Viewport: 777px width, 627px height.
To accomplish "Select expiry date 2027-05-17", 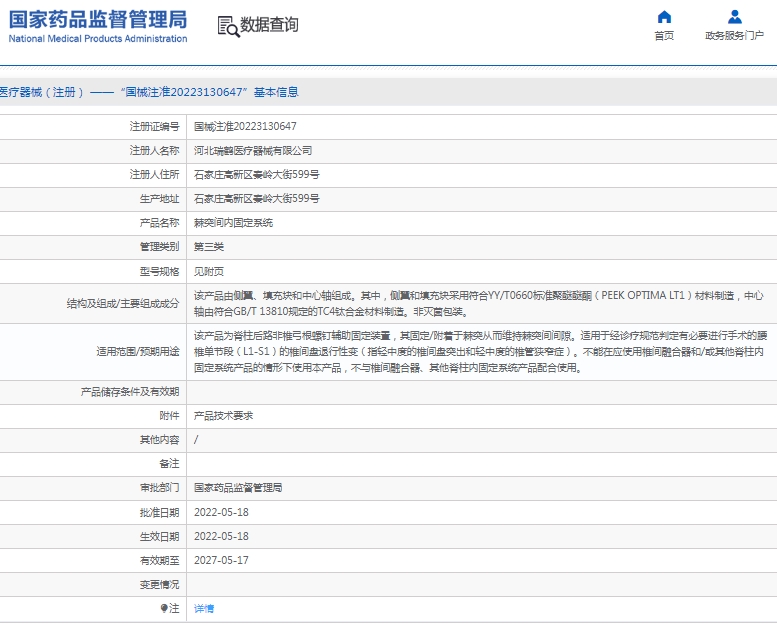I will point(221,561).
